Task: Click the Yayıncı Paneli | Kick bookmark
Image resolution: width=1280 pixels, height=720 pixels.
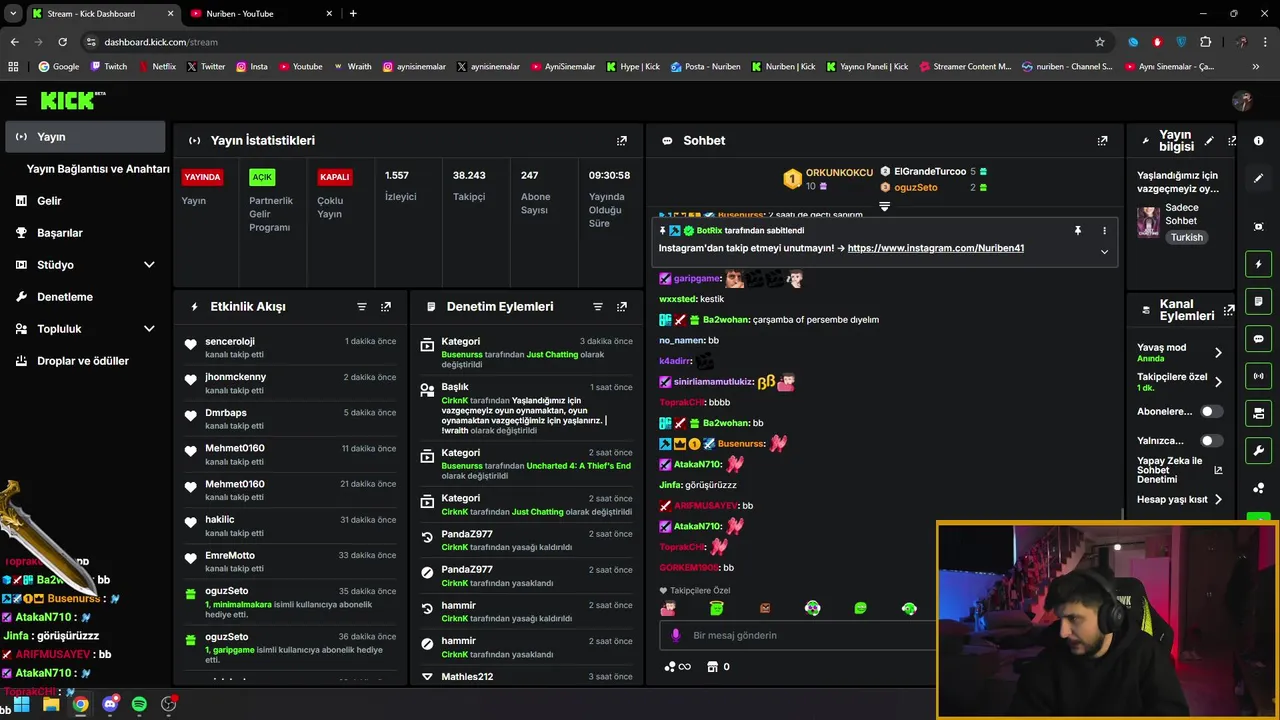Action: coord(866,67)
